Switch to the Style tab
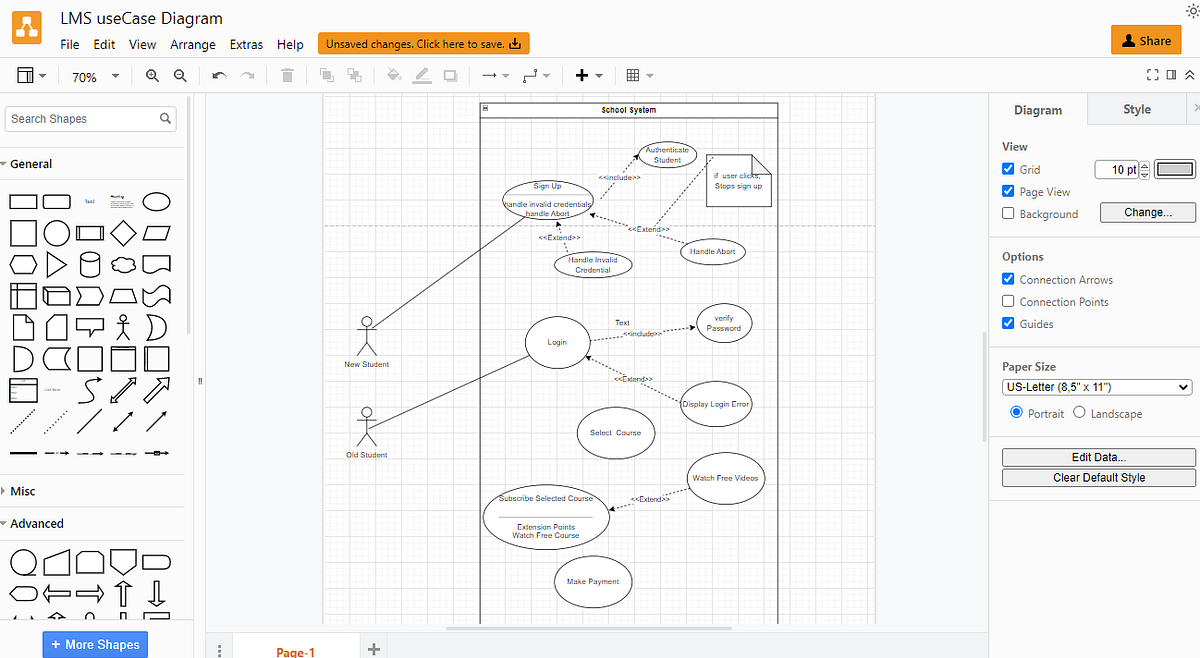Screen dimensions: 1200x658 pos(1136,109)
